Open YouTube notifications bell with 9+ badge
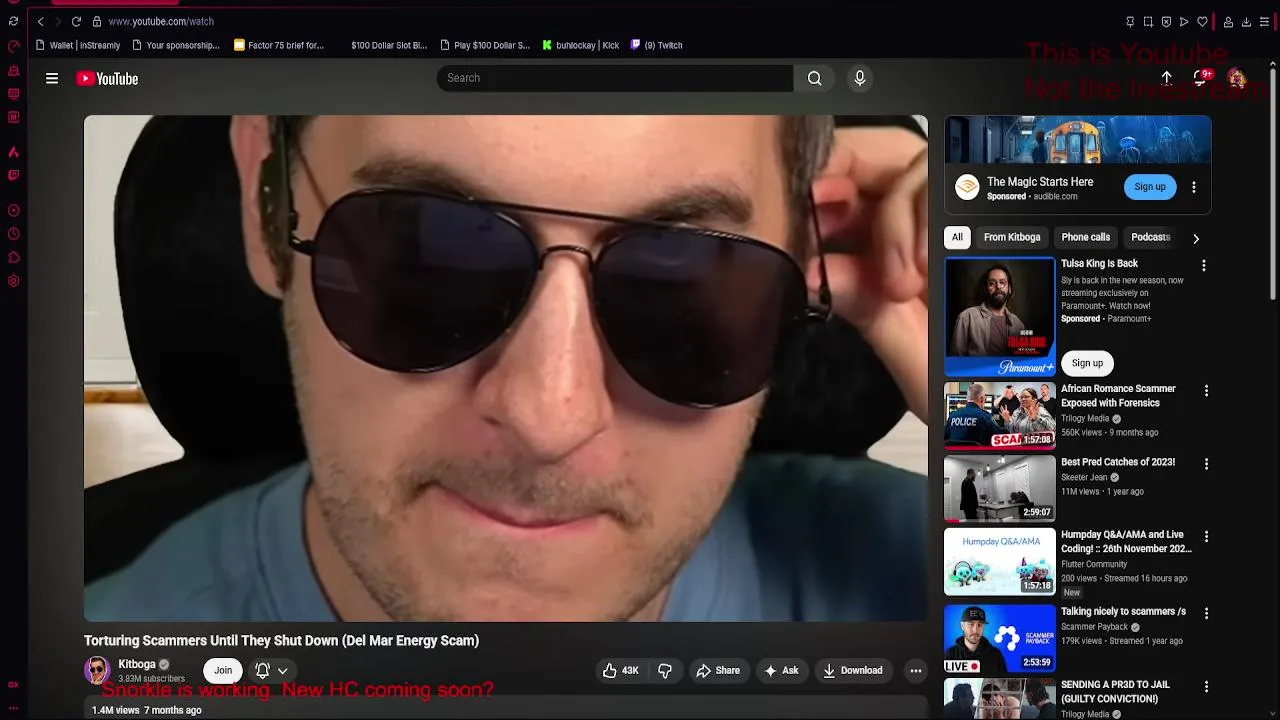The image size is (1280, 720). tap(1201, 78)
